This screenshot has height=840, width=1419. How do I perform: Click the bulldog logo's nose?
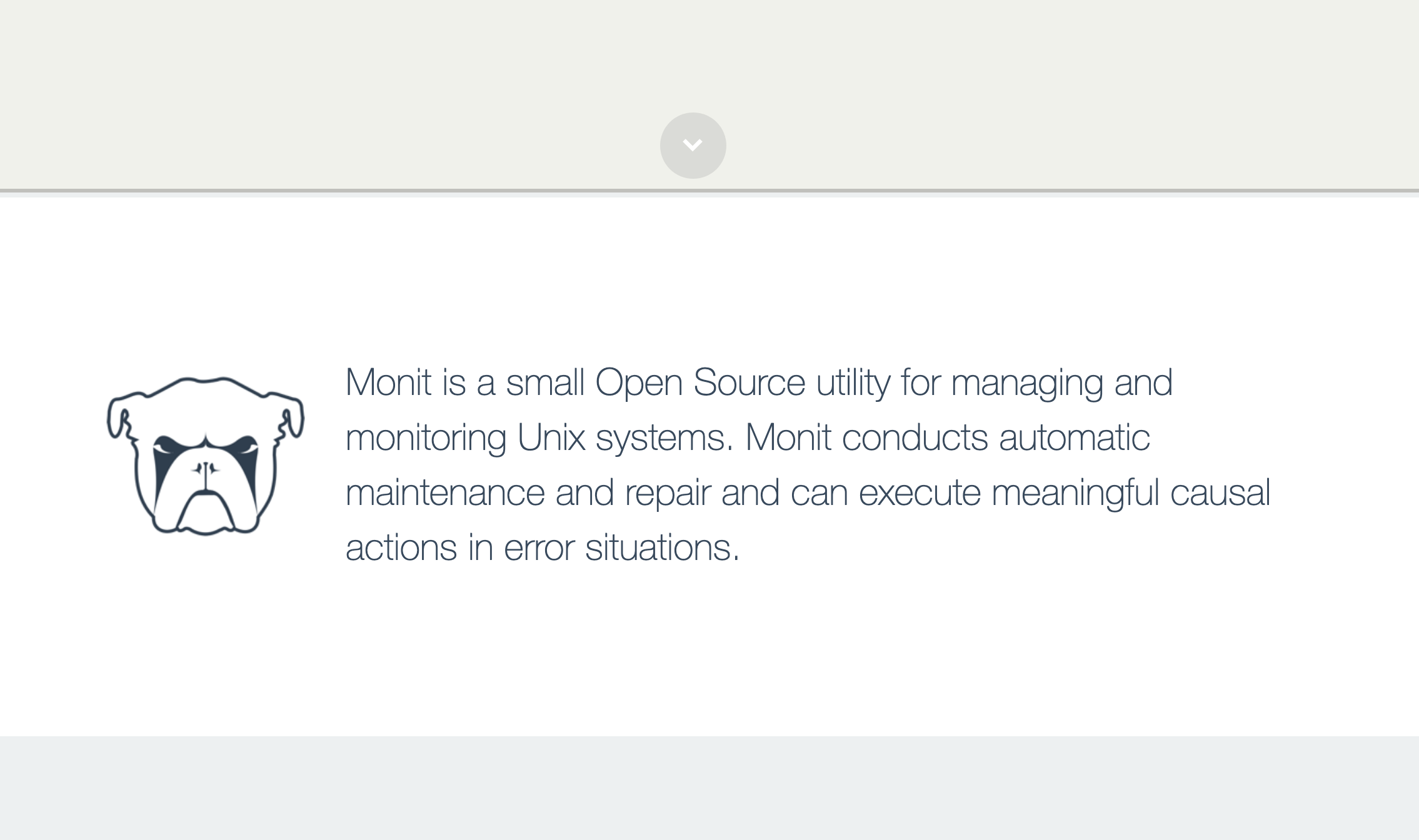point(205,469)
